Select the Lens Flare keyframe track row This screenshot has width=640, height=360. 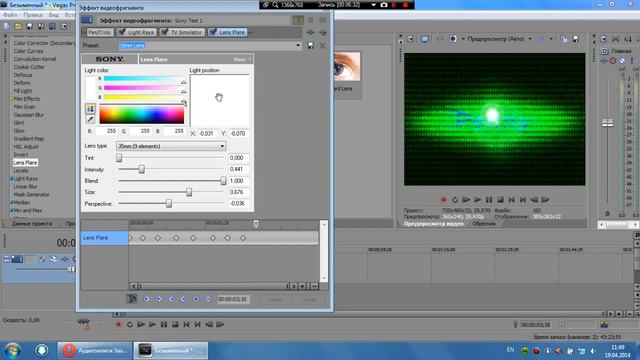coord(104,238)
